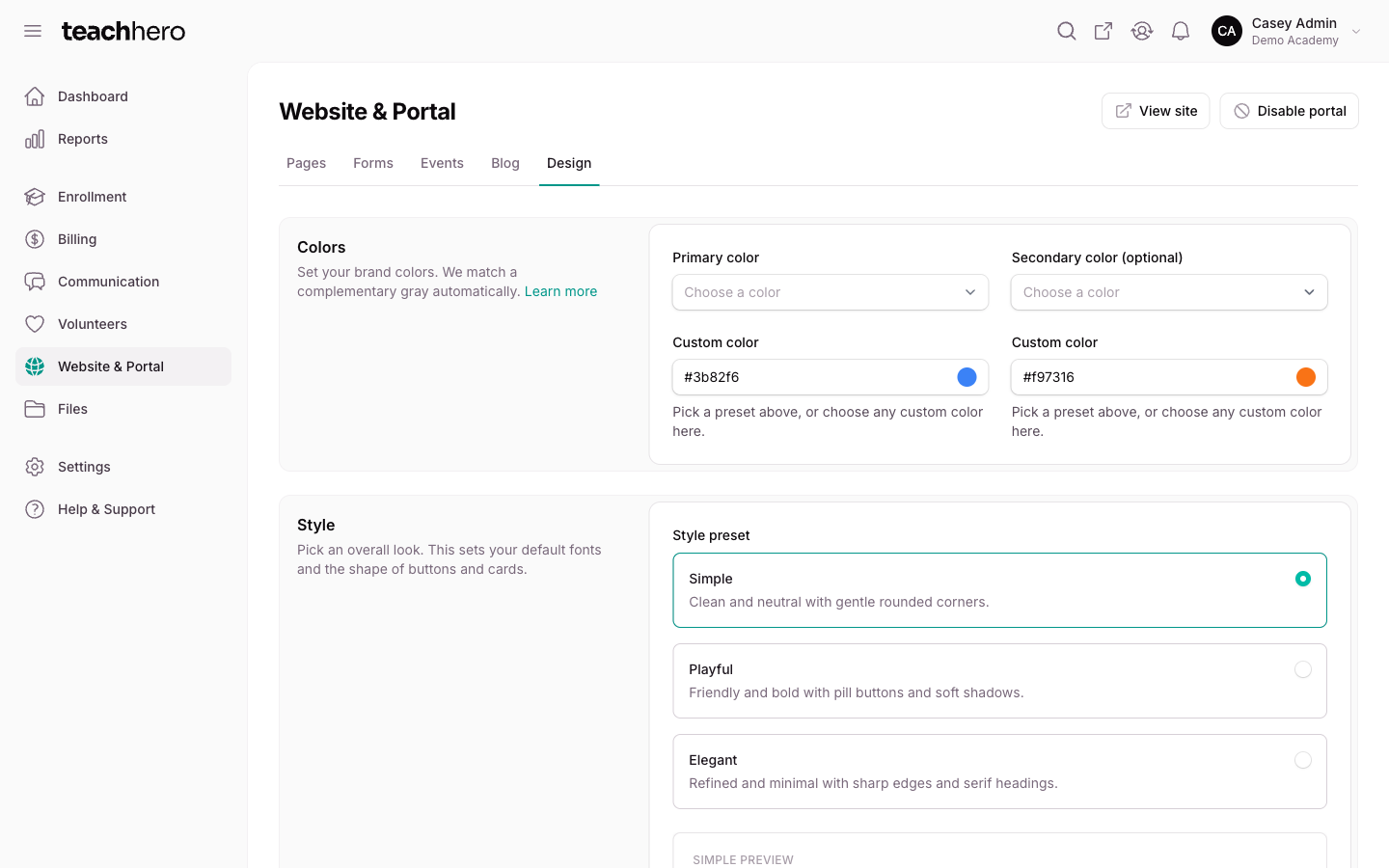Screen dimensions: 1389x868
Task: Select the Design tab
Action: [x=569, y=163]
